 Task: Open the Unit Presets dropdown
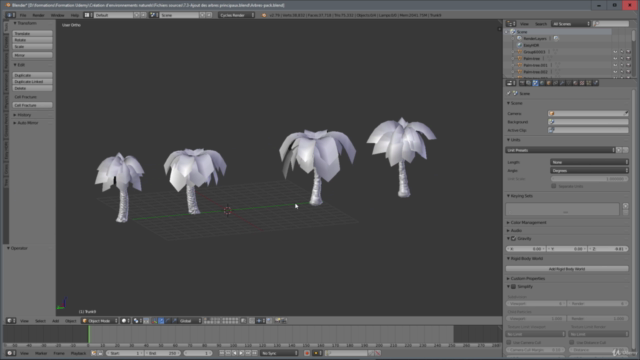coord(560,150)
